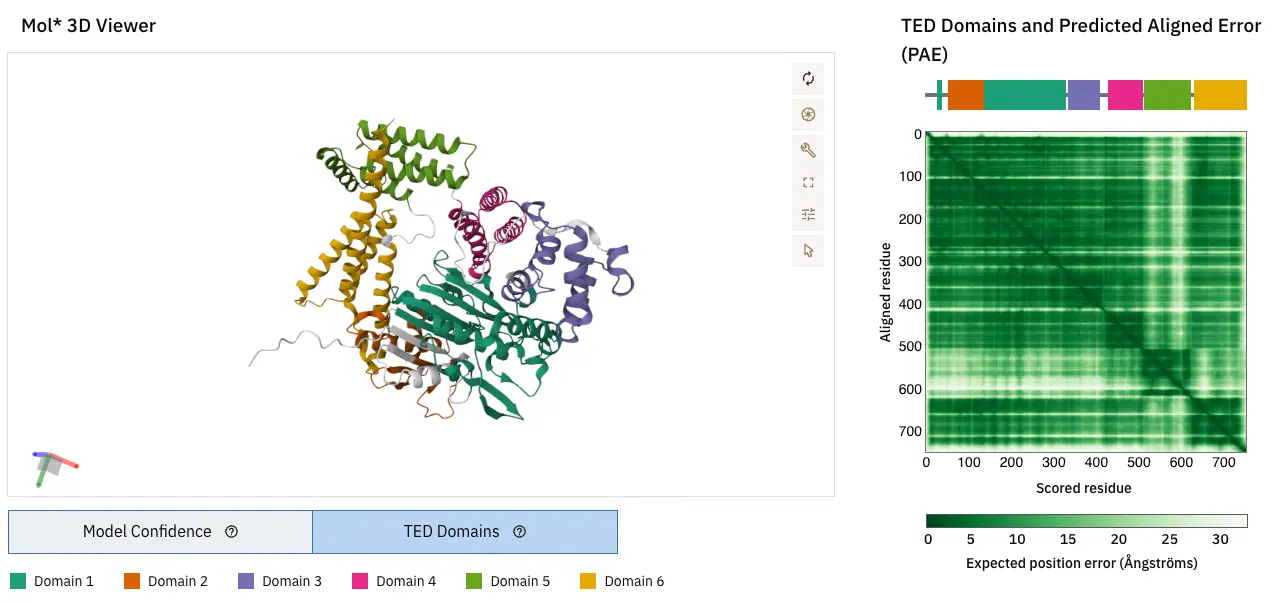Click the Domain 2 orange legend swatch
Image resolution: width=1275 pixels, height=603 pixels.
coord(132,581)
